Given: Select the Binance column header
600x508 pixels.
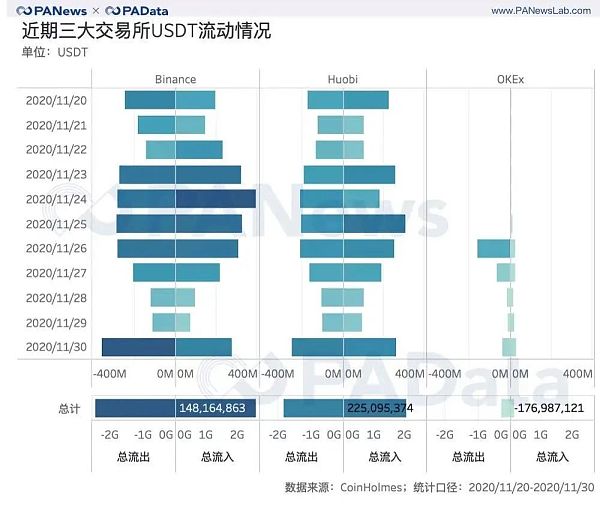Looking at the screenshot, I should pos(175,78).
